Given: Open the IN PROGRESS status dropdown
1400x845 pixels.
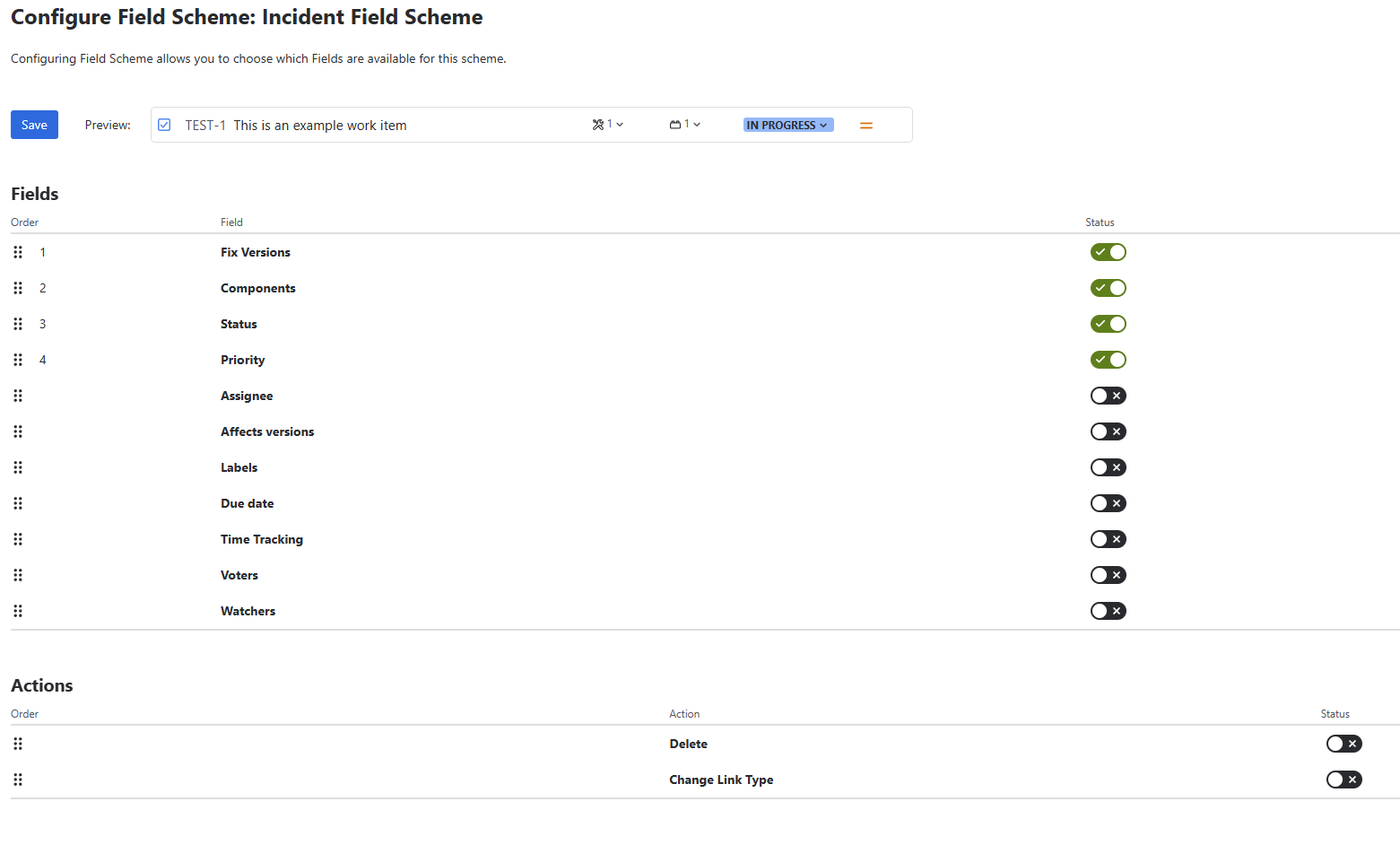Looking at the screenshot, I should pyautogui.click(x=788, y=125).
